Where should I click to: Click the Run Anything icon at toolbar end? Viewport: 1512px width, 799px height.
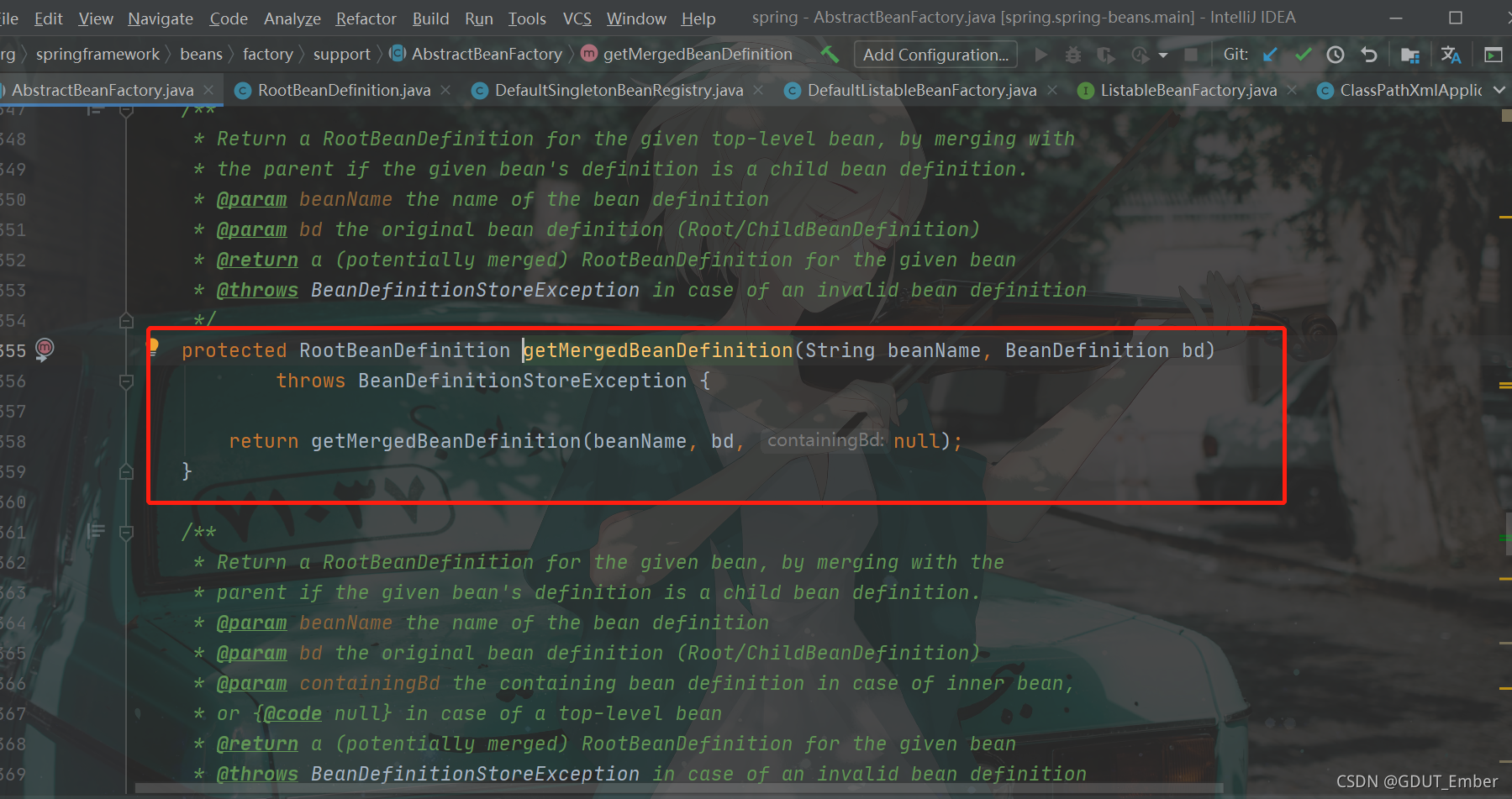coord(1494,55)
